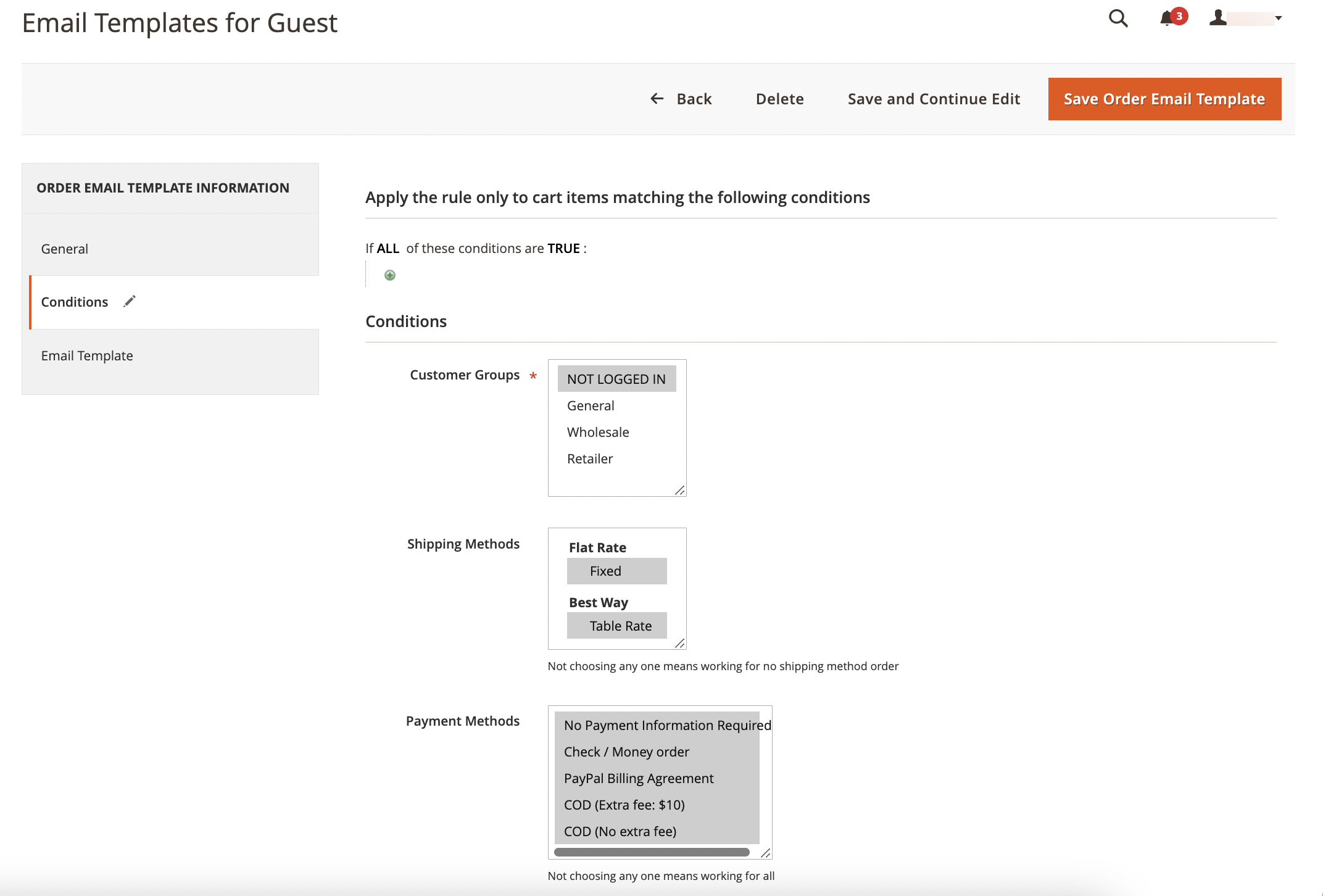
Task: Click the Delete action
Action: (779, 99)
